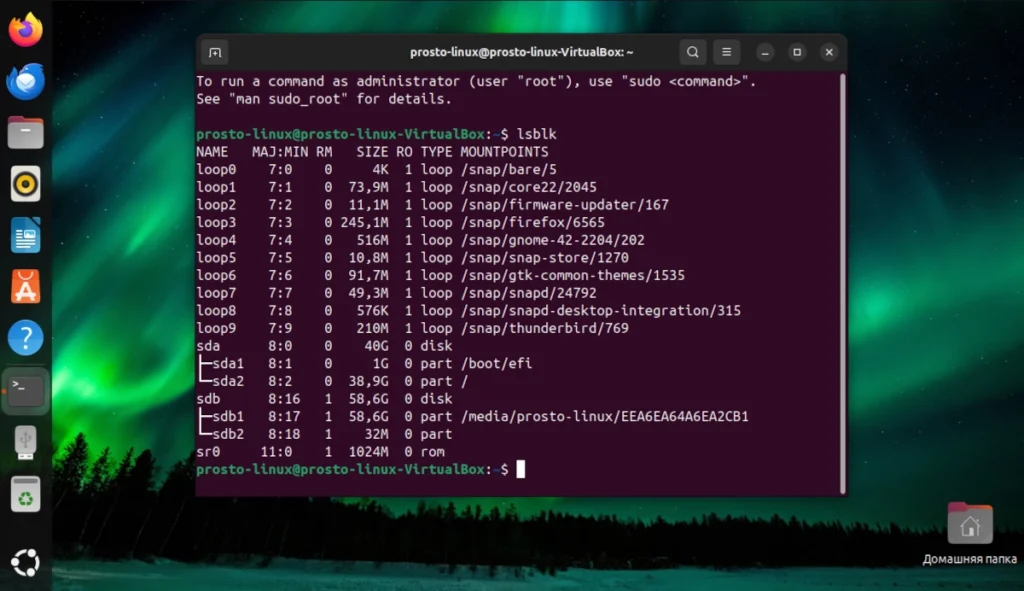The width and height of the screenshot is (1024, 591).
Task: Add a new terminal tab
Action: tap(215, 52)
